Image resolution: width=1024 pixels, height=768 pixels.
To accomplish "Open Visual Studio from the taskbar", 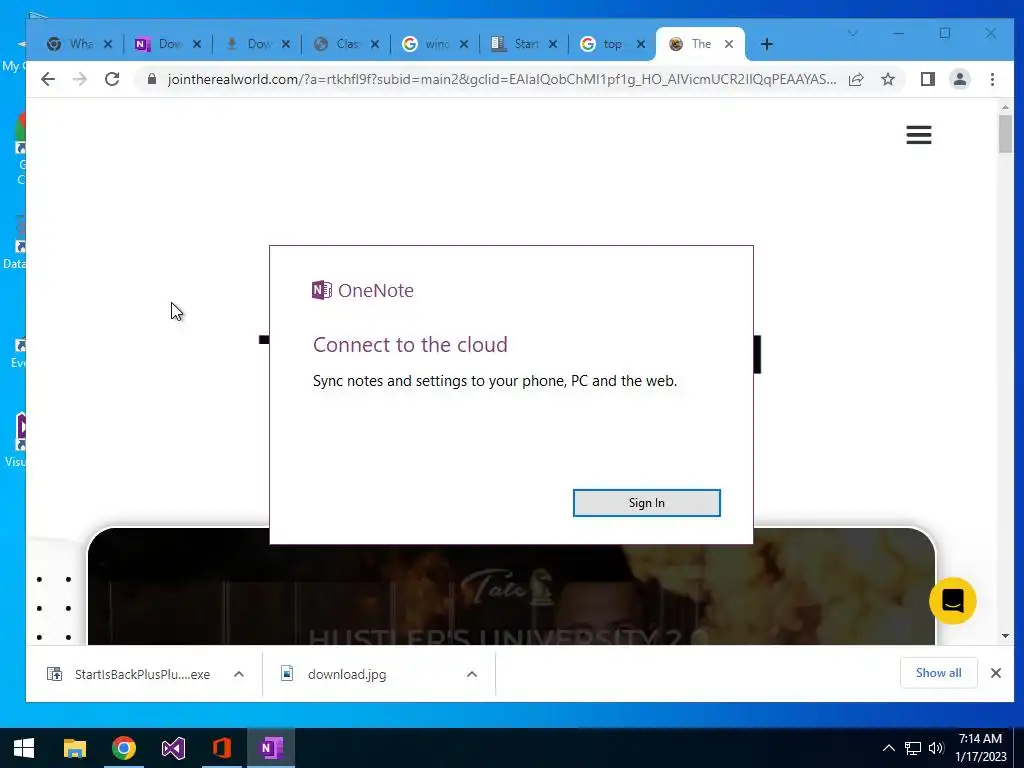I will (x=173, y=748).
